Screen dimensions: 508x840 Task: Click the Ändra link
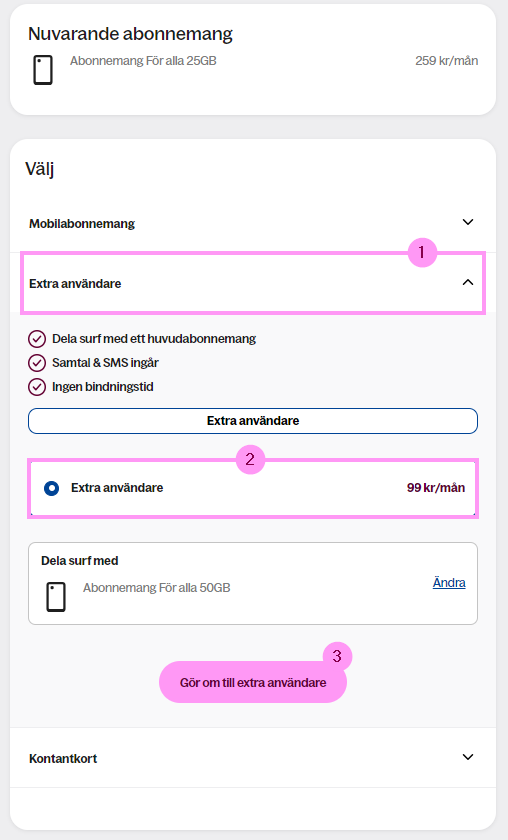pyautogui.click(x=449, y=583)
